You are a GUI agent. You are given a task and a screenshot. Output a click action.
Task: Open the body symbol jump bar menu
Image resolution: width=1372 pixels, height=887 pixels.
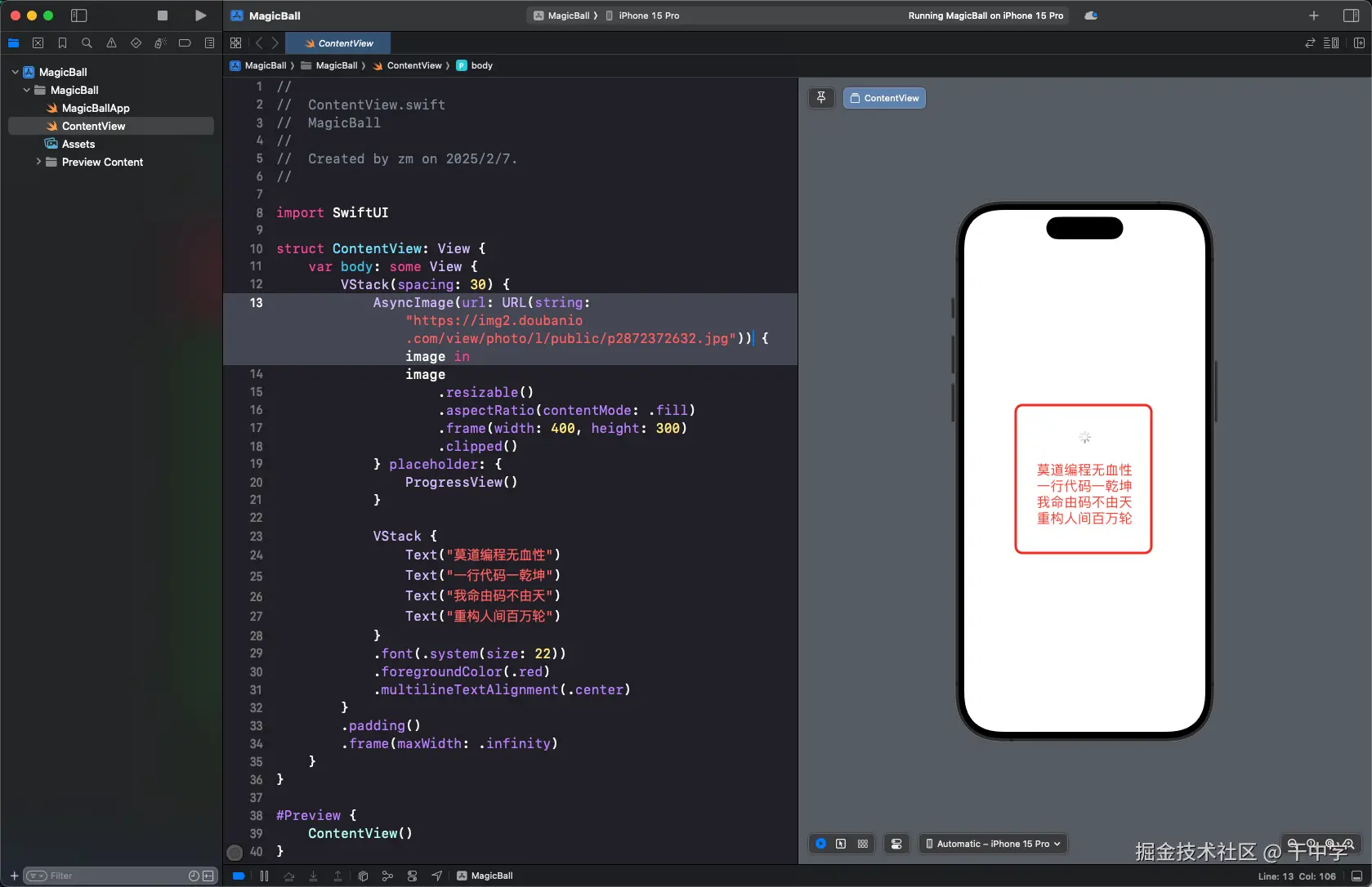(475, 65)
